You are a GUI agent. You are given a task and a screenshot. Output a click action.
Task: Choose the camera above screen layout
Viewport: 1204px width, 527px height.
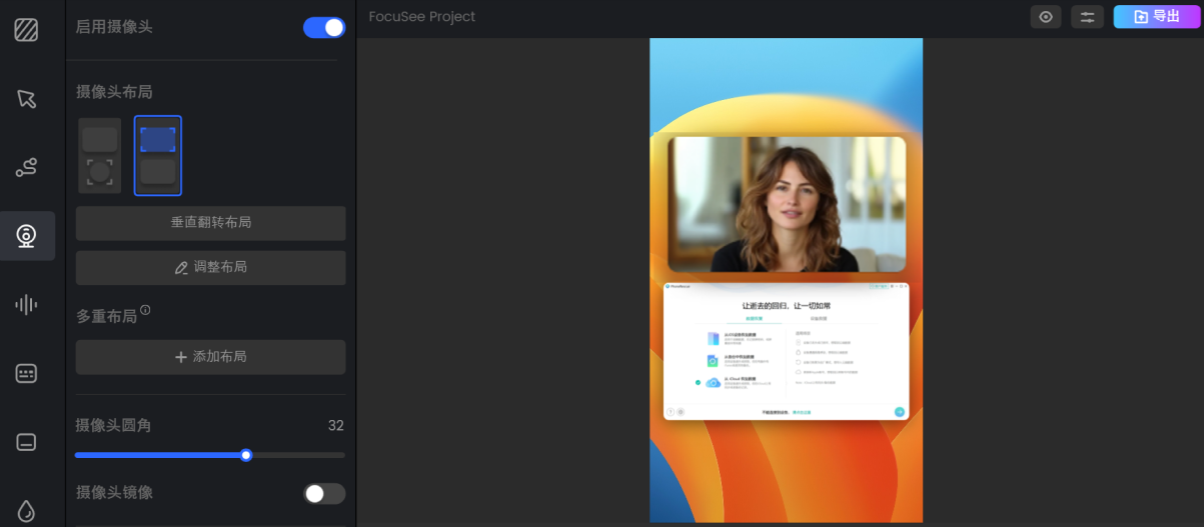(x=158, y=156)
